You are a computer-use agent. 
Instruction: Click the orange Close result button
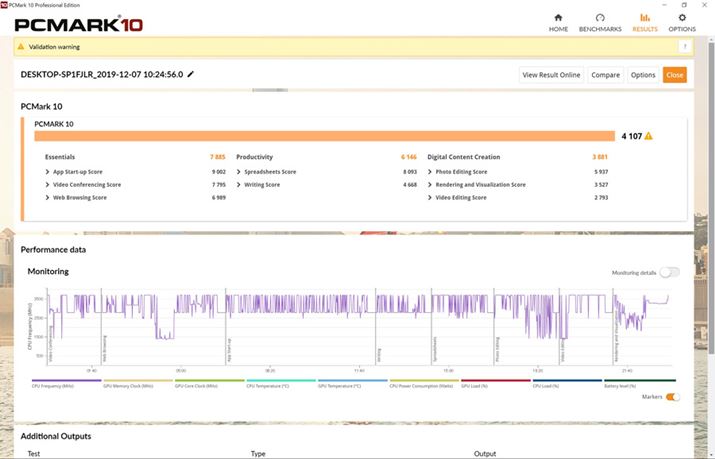point(674,75)
